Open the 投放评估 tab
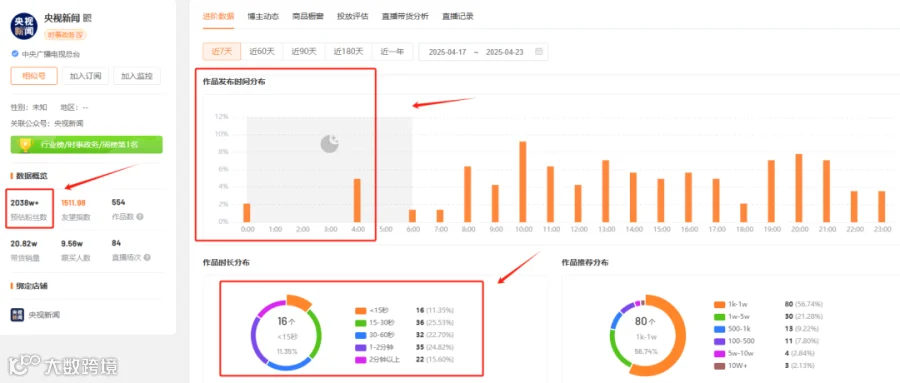This screenshot has width=900, height=383. 353,17
